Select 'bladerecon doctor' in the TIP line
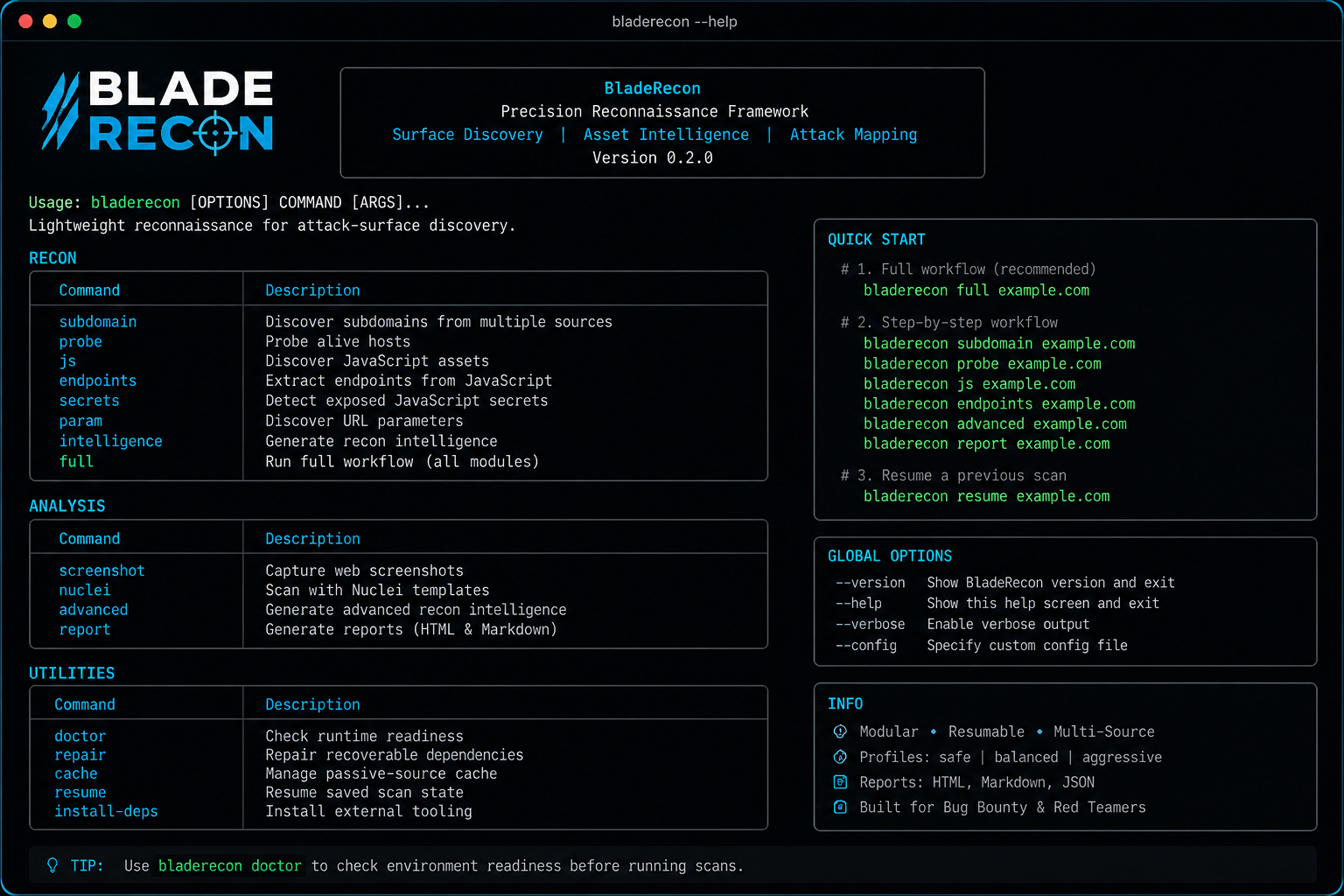The image size is (1344, 896). [x=230, y=866]
